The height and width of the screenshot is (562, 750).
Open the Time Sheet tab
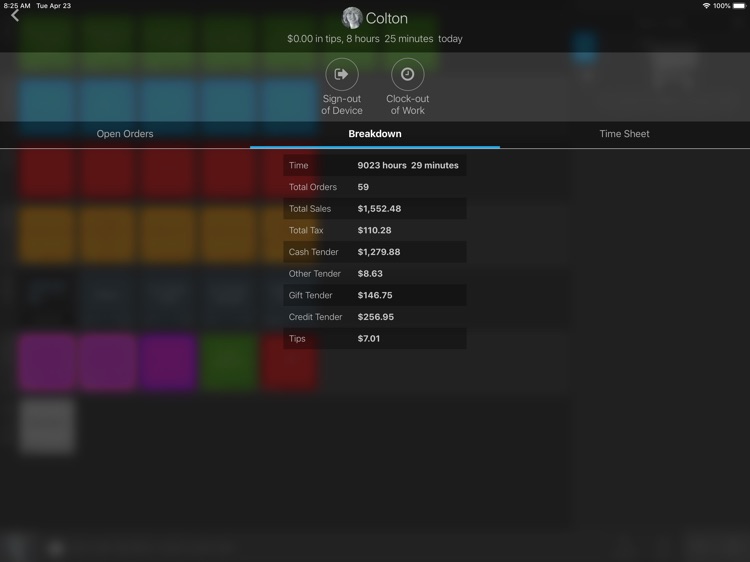click(624, 134)
